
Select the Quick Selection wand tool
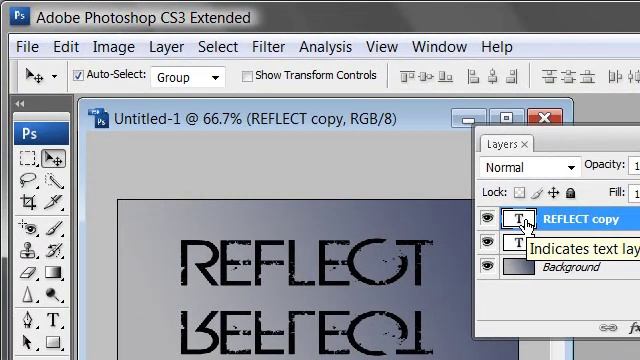[53, 180]
